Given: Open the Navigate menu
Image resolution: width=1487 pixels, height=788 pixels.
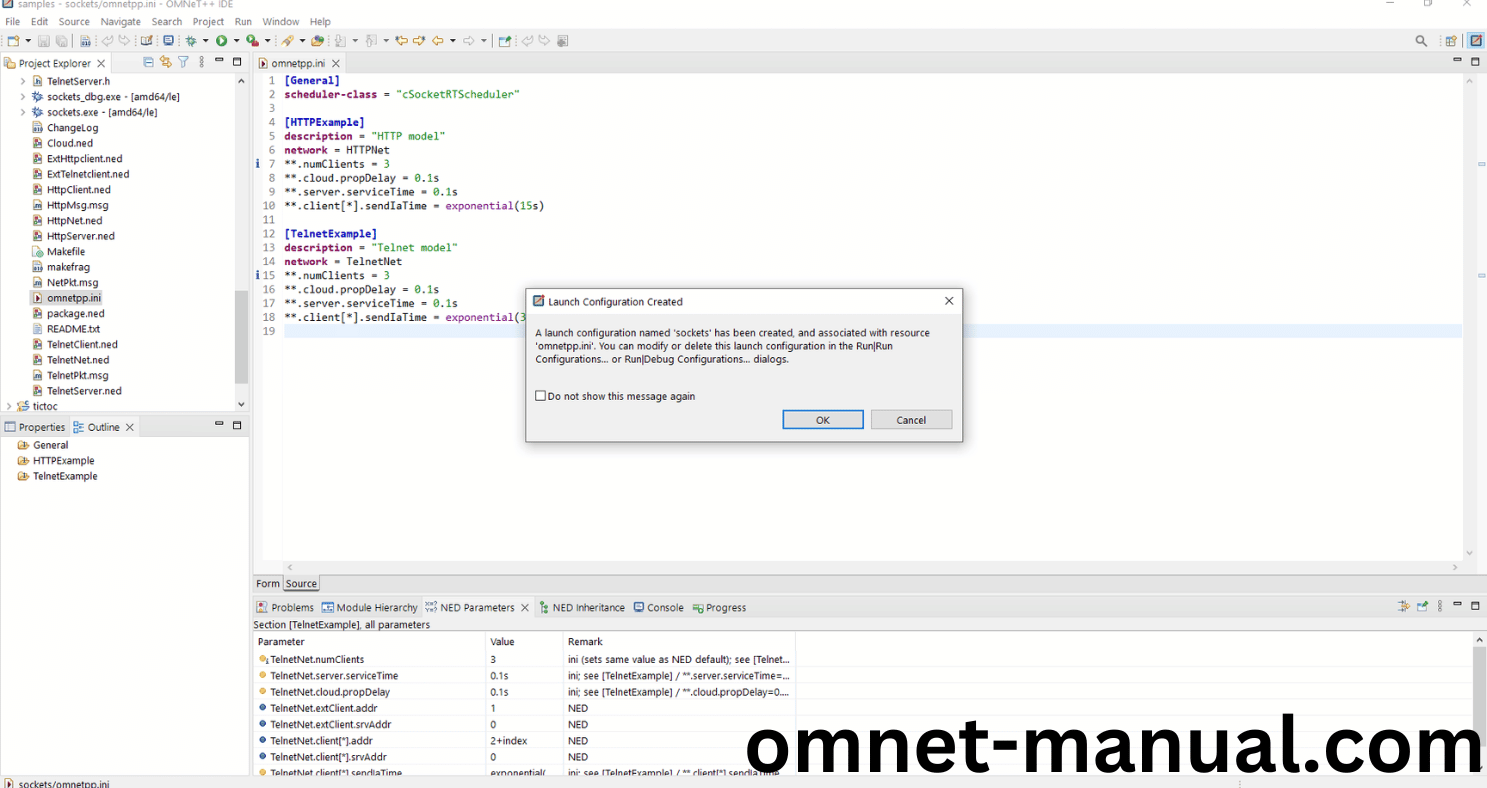Looking at the screenshot, I should click(120, 21).
